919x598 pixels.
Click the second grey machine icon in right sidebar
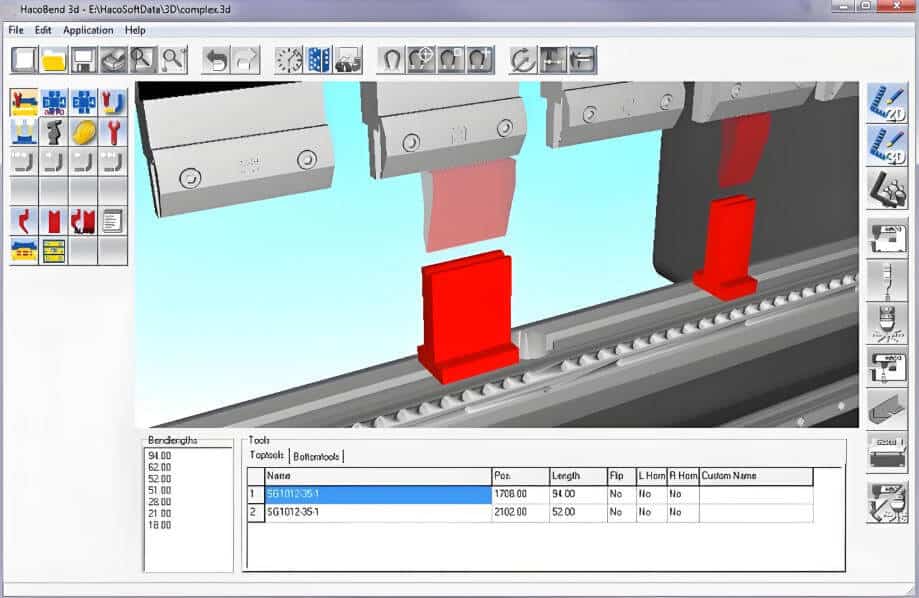tap(887, 367)
